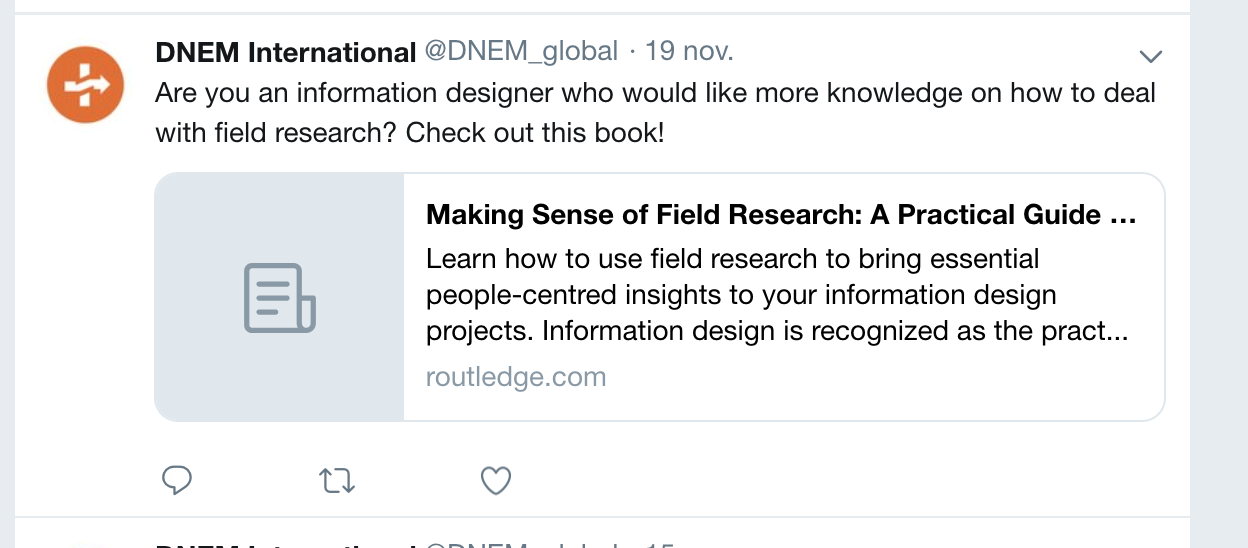
Task: Retweet the DNEM International book tweet
Action: pos(337,481)
